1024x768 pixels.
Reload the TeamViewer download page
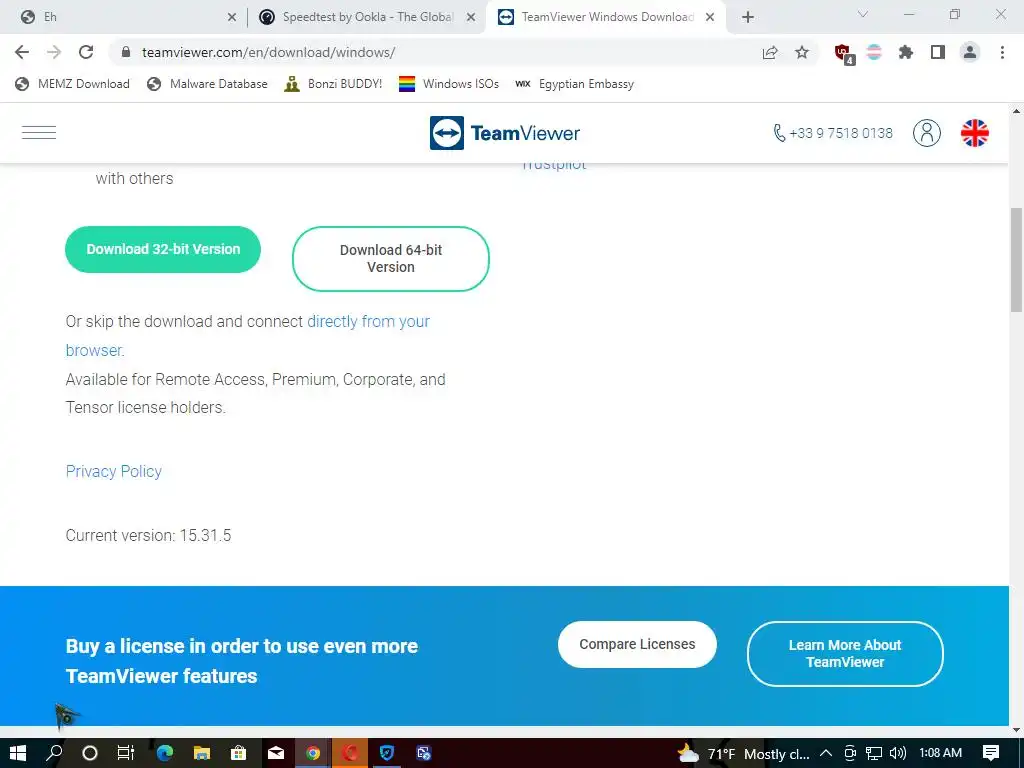pos(86,52)
